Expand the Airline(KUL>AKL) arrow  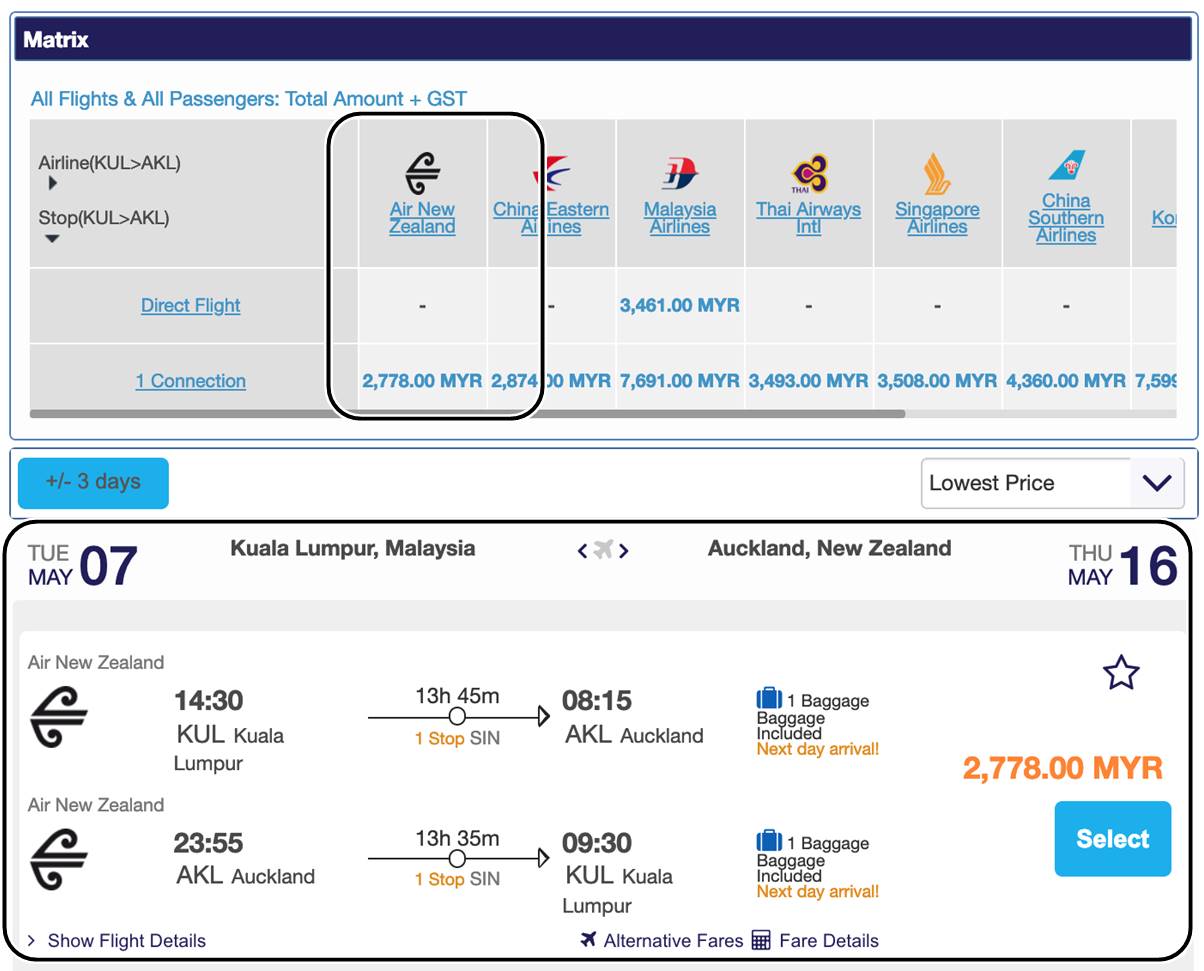tap(52, 184)
